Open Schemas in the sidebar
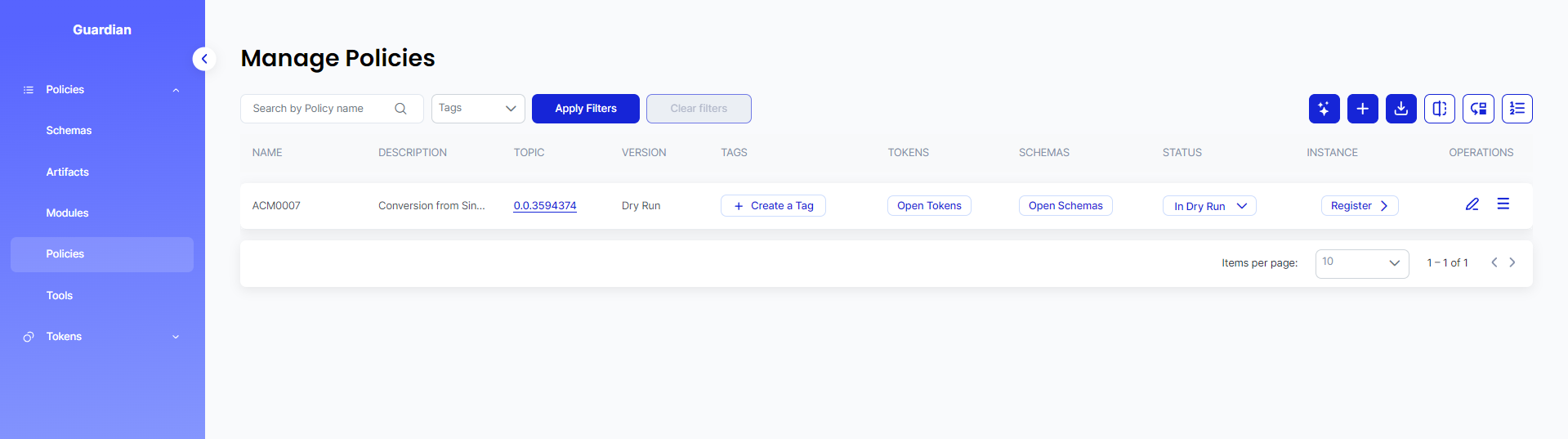The height and width of the screenshot is (439, 1568). 69,131
